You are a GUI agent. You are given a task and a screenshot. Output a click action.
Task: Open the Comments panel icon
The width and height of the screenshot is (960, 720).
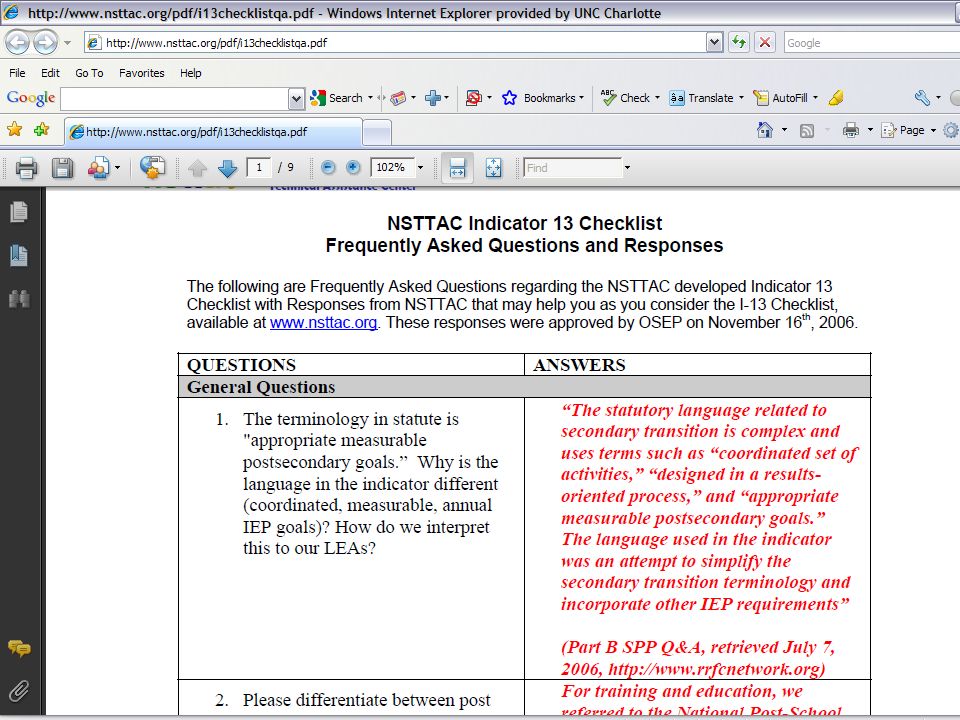tap(19, 648)
